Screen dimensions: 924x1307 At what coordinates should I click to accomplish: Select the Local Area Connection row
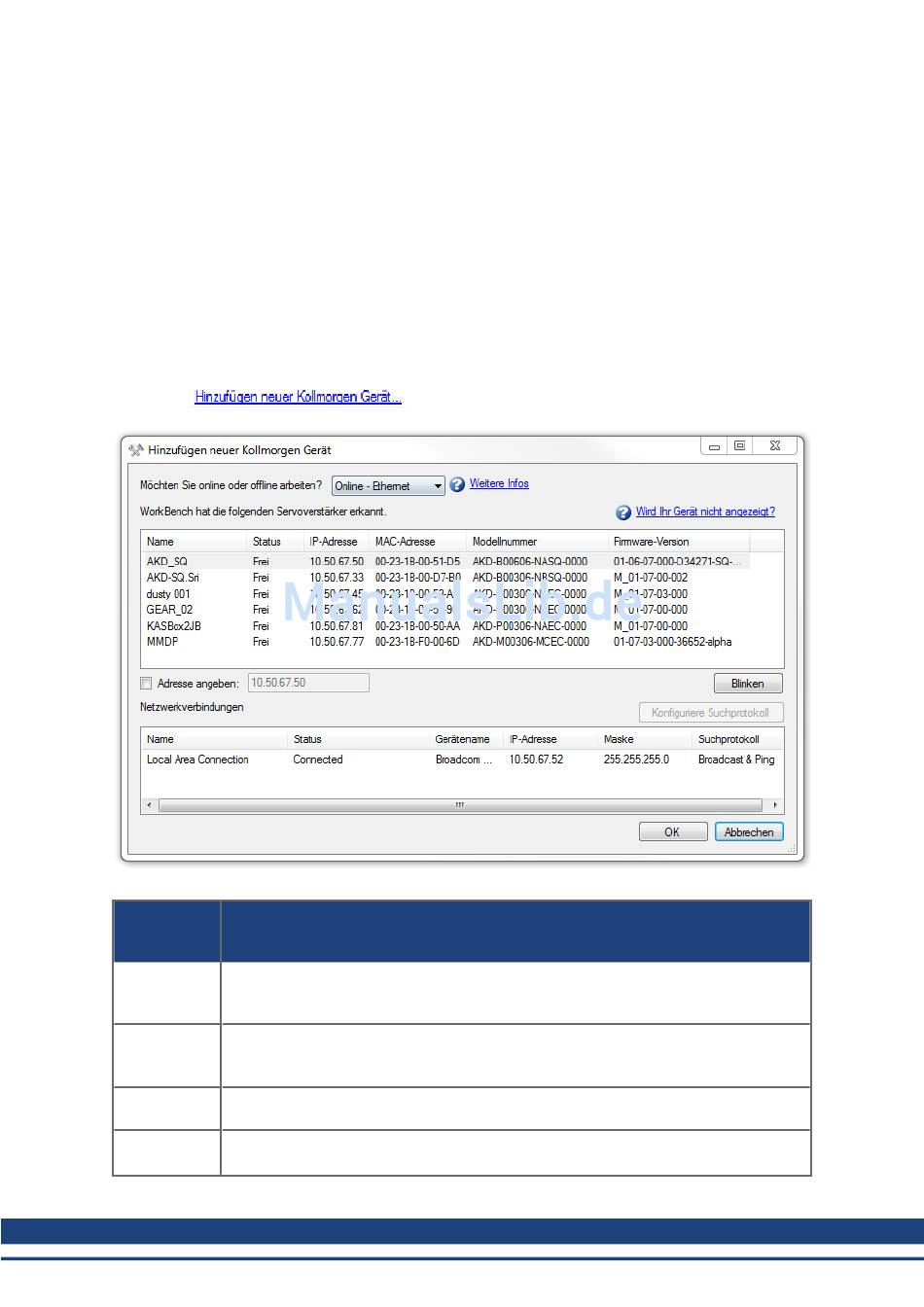[197, 759]
